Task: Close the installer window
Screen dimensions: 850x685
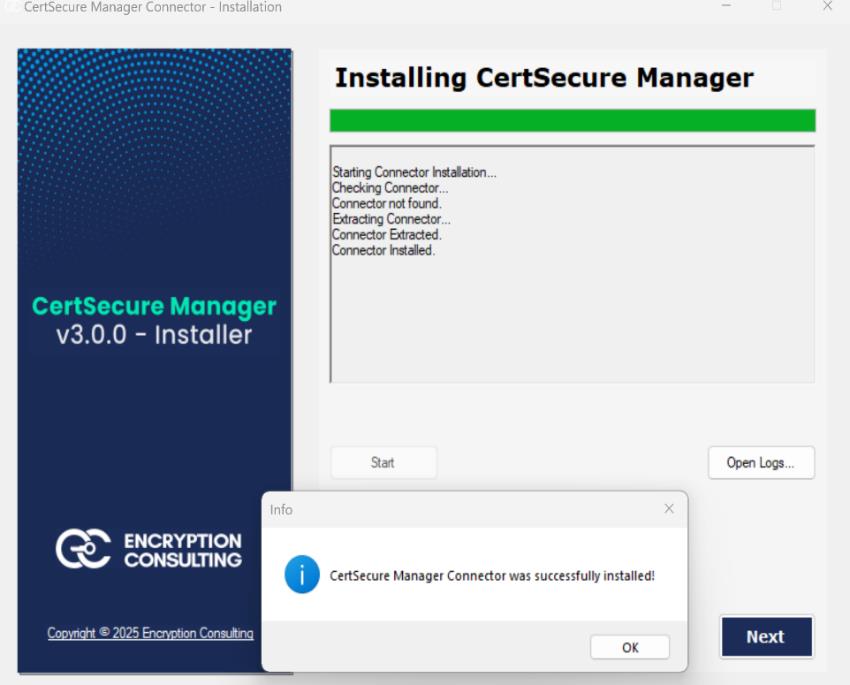Action: pyautogui.click(x=827, y=7)
